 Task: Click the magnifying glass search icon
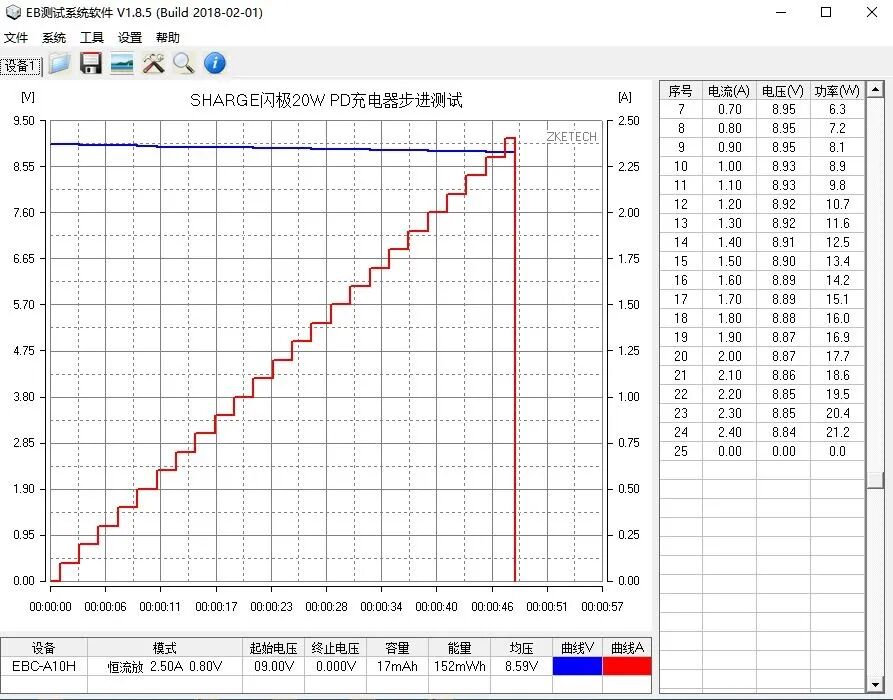184,63
